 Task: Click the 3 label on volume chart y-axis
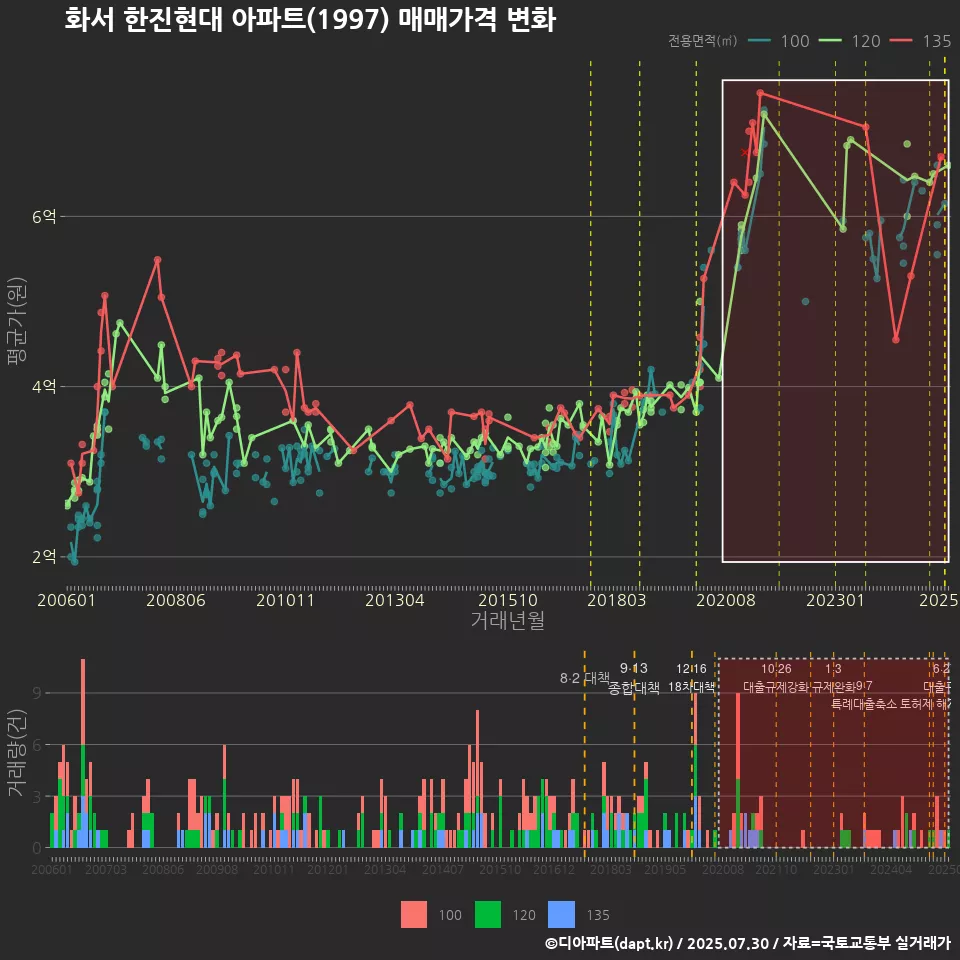click(x=37, y=797)
